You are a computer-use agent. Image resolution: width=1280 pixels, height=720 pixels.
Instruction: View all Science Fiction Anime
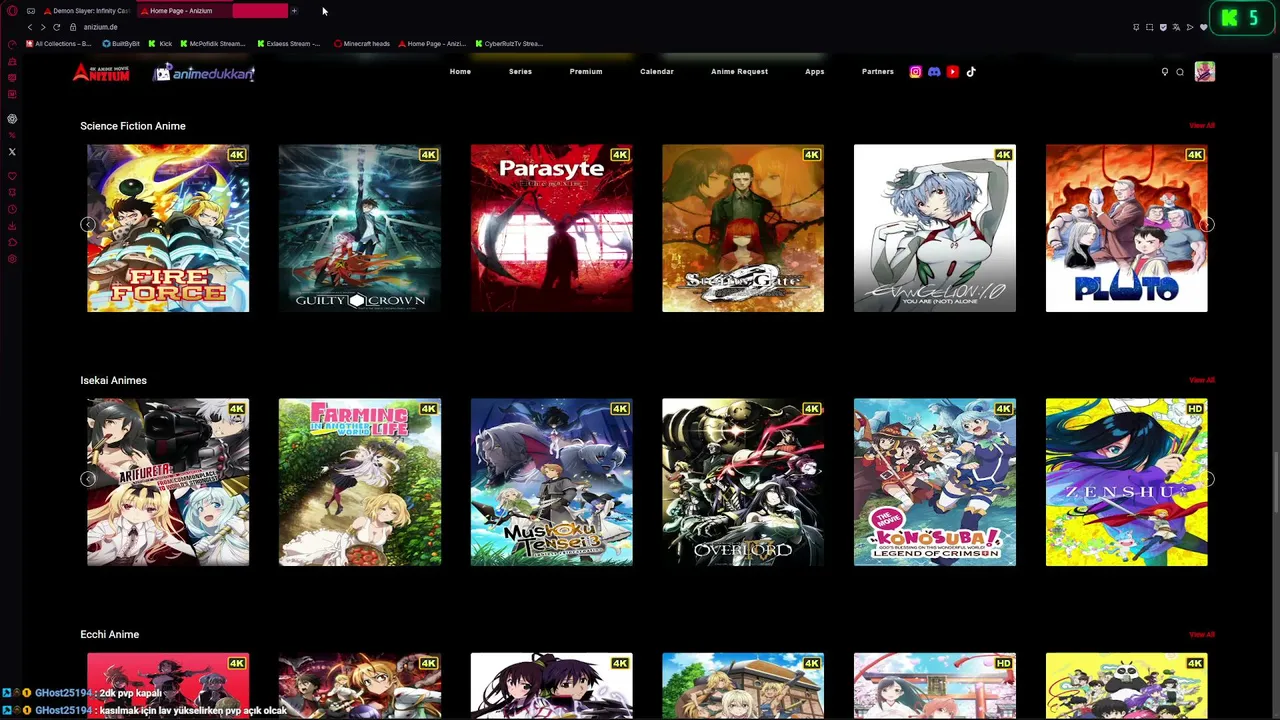[x=1202, y=126]
